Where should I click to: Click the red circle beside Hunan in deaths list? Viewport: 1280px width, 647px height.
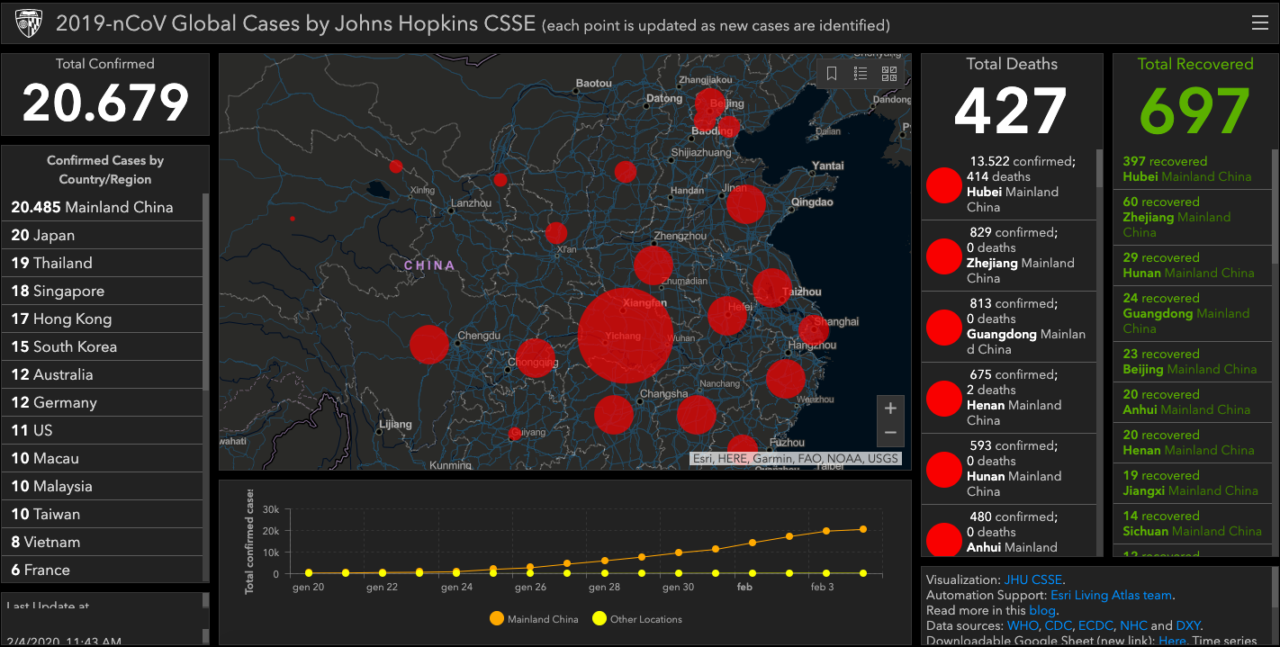[944, 469]
